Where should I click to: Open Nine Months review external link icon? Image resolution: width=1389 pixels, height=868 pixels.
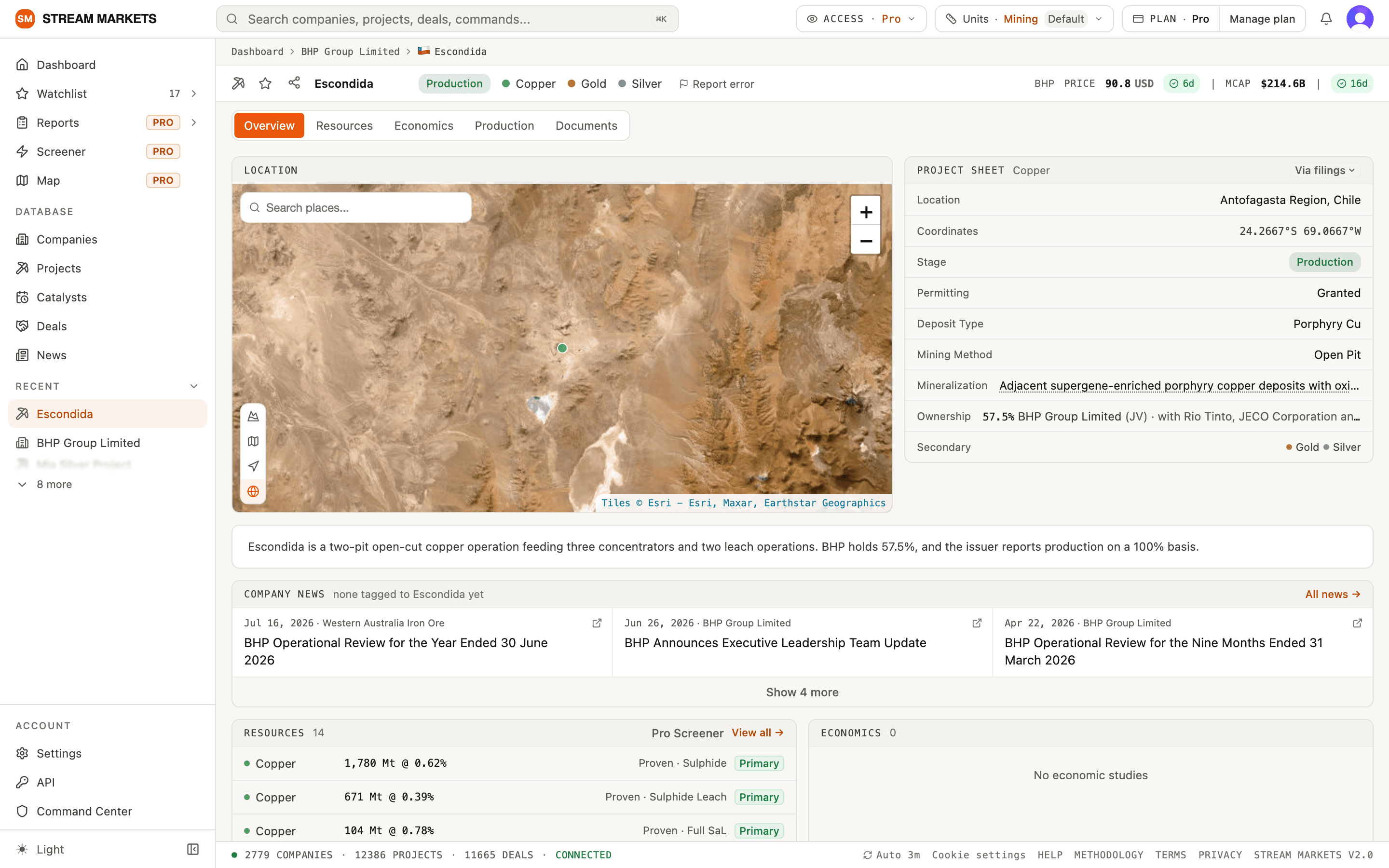pos(1358,623)
